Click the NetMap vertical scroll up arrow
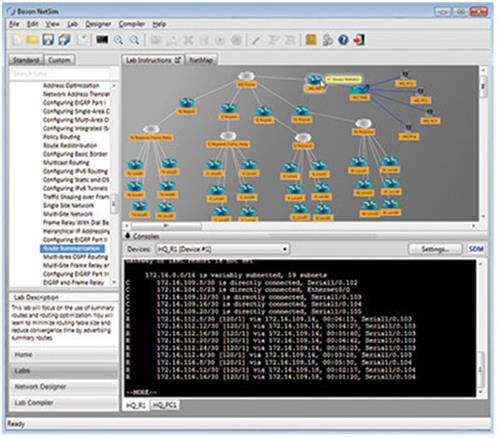Viewport: 500px width, 438px height. [x=483, y=70]
